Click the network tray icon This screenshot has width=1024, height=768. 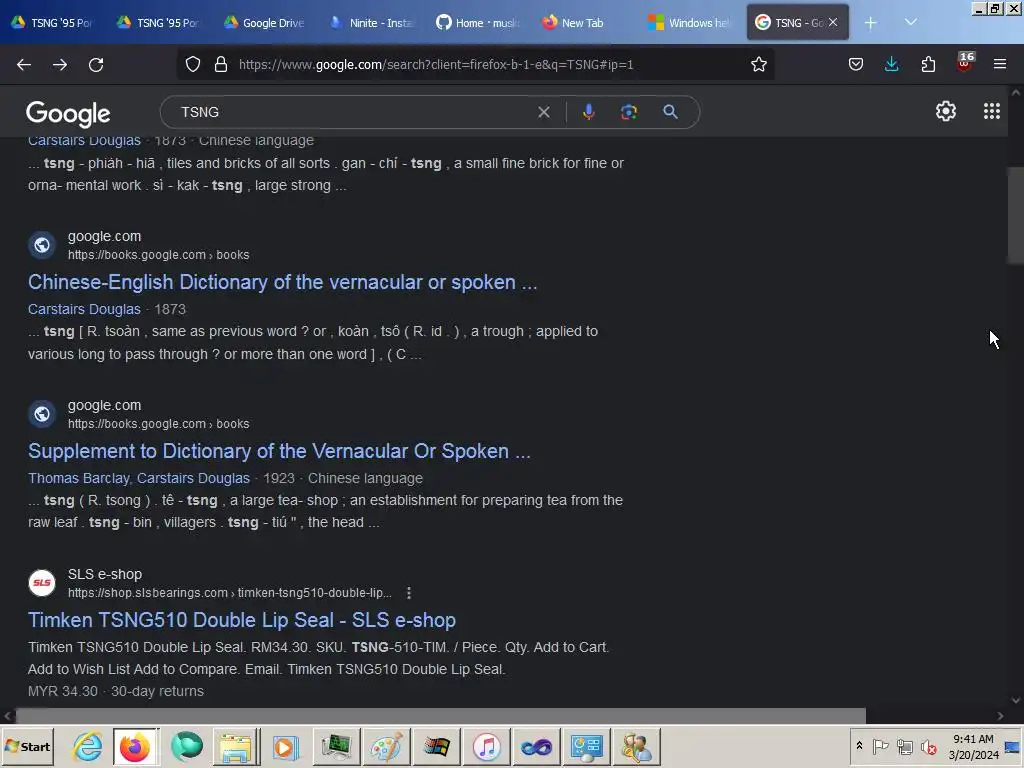click(x=904, y=746)
